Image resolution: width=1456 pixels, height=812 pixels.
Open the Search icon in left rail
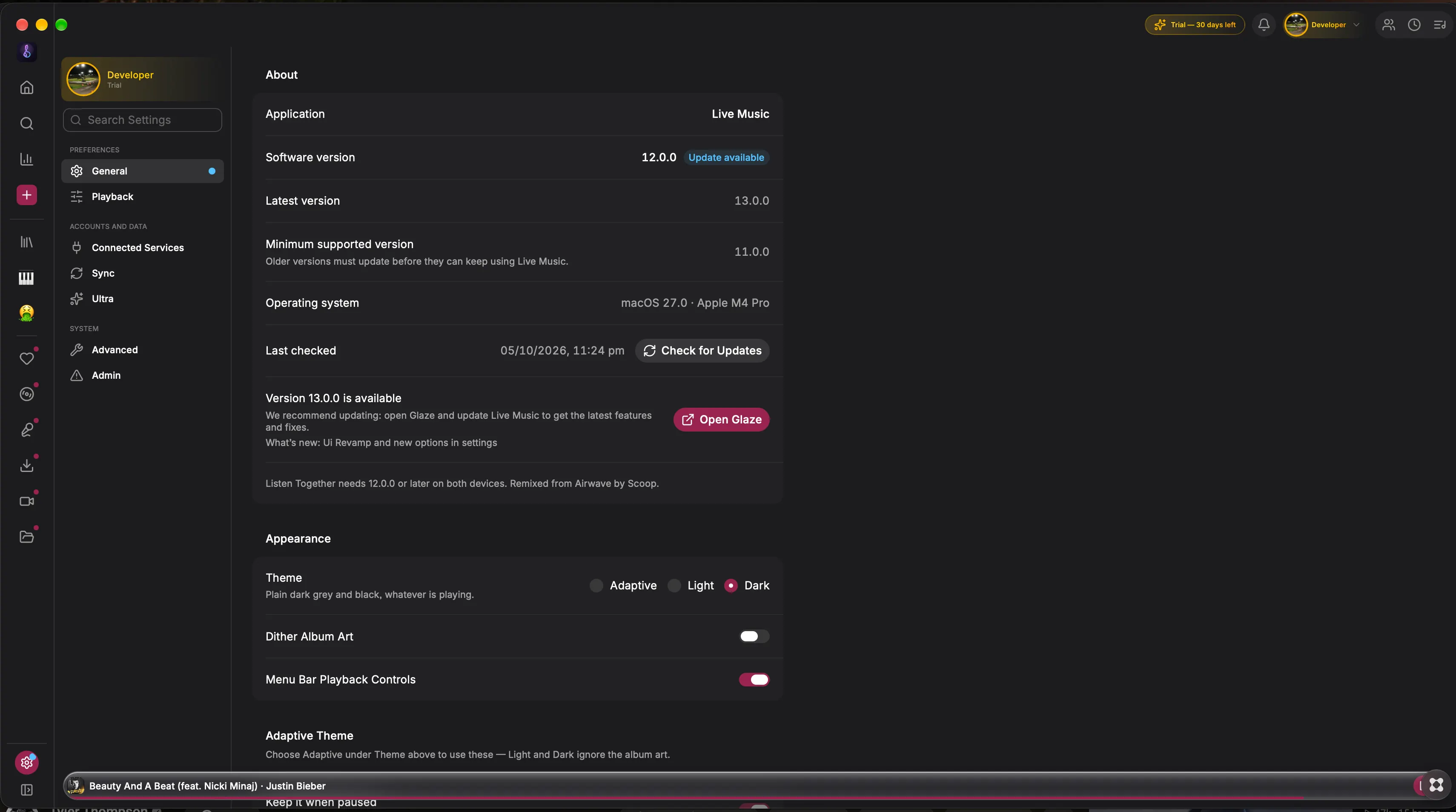[26, 123]
